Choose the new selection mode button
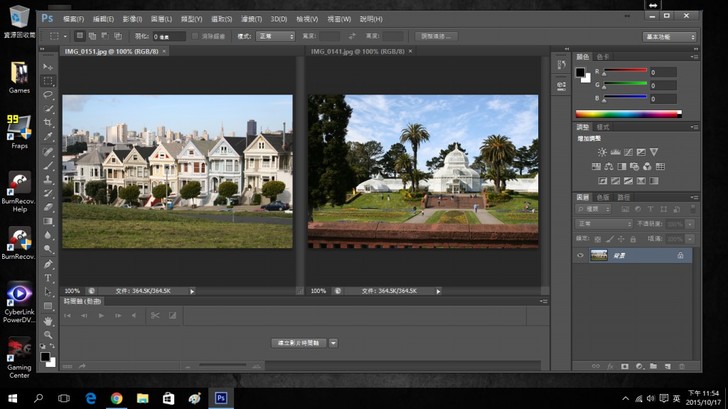 coord(81,36)
